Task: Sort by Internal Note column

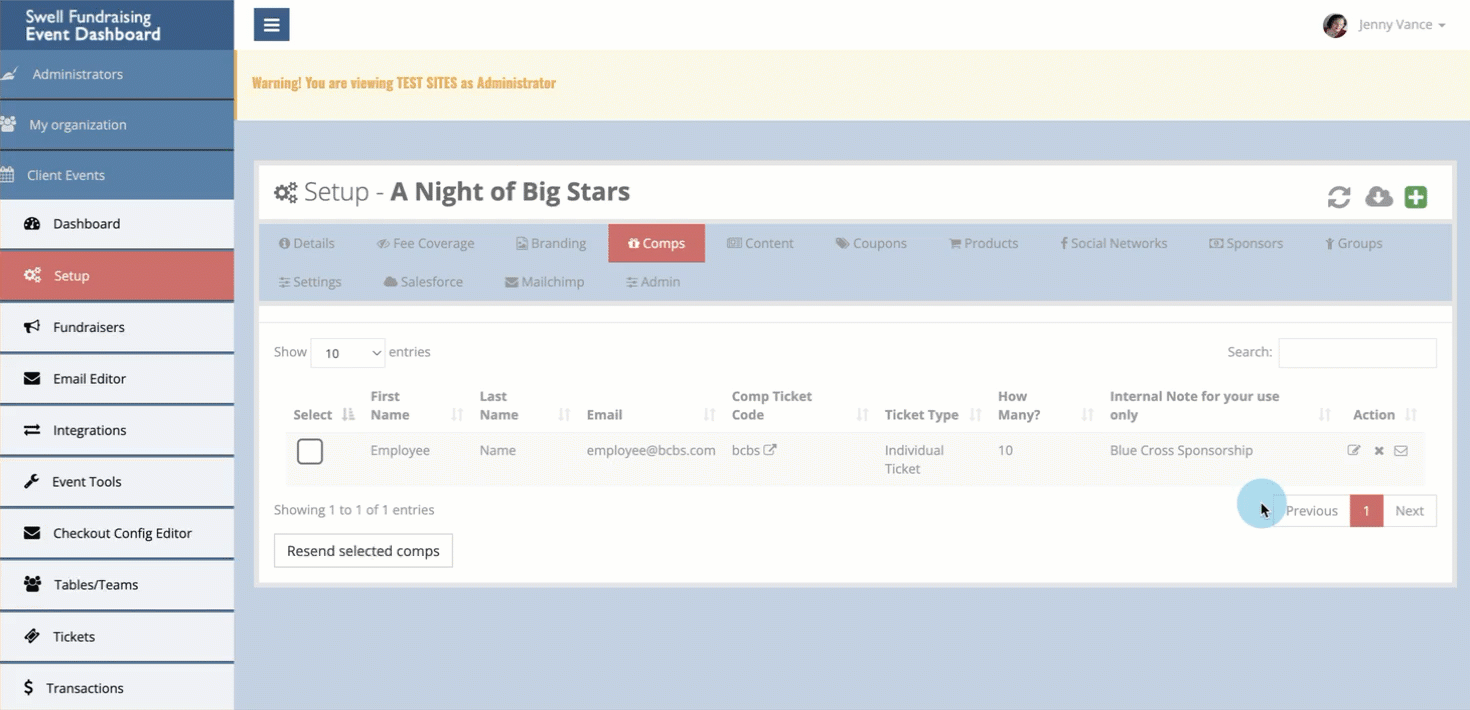Action: click(1220, 406)
